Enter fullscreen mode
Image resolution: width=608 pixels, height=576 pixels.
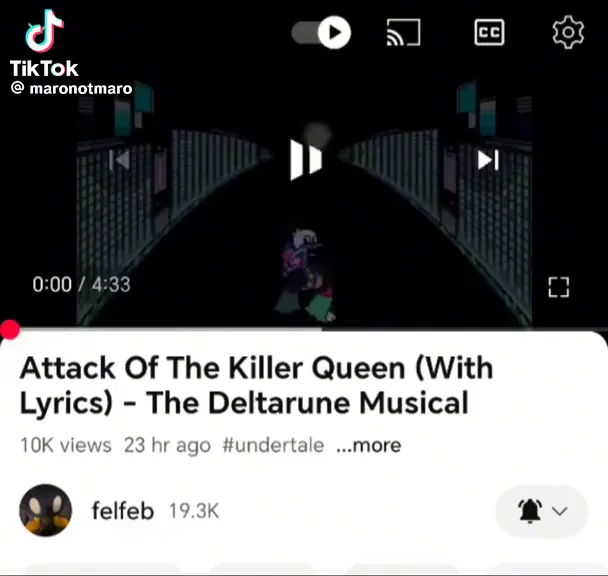(559, 287)
